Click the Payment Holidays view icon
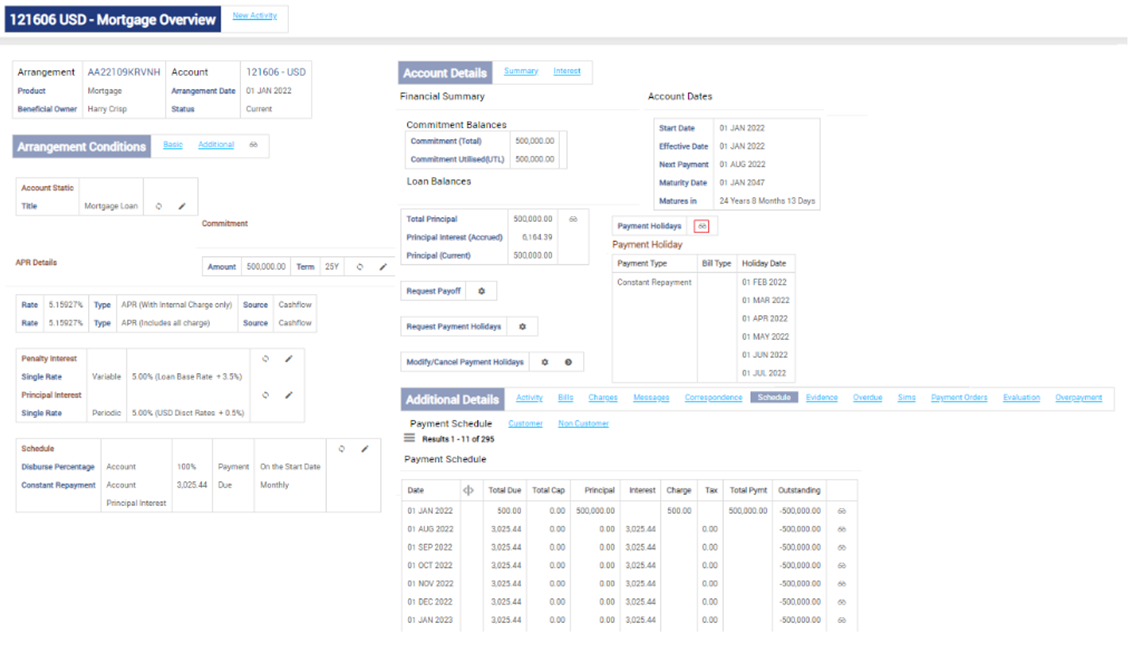The height and width of the screenshot is (654, 1142). pyautogui.click(x=701, y=226)
